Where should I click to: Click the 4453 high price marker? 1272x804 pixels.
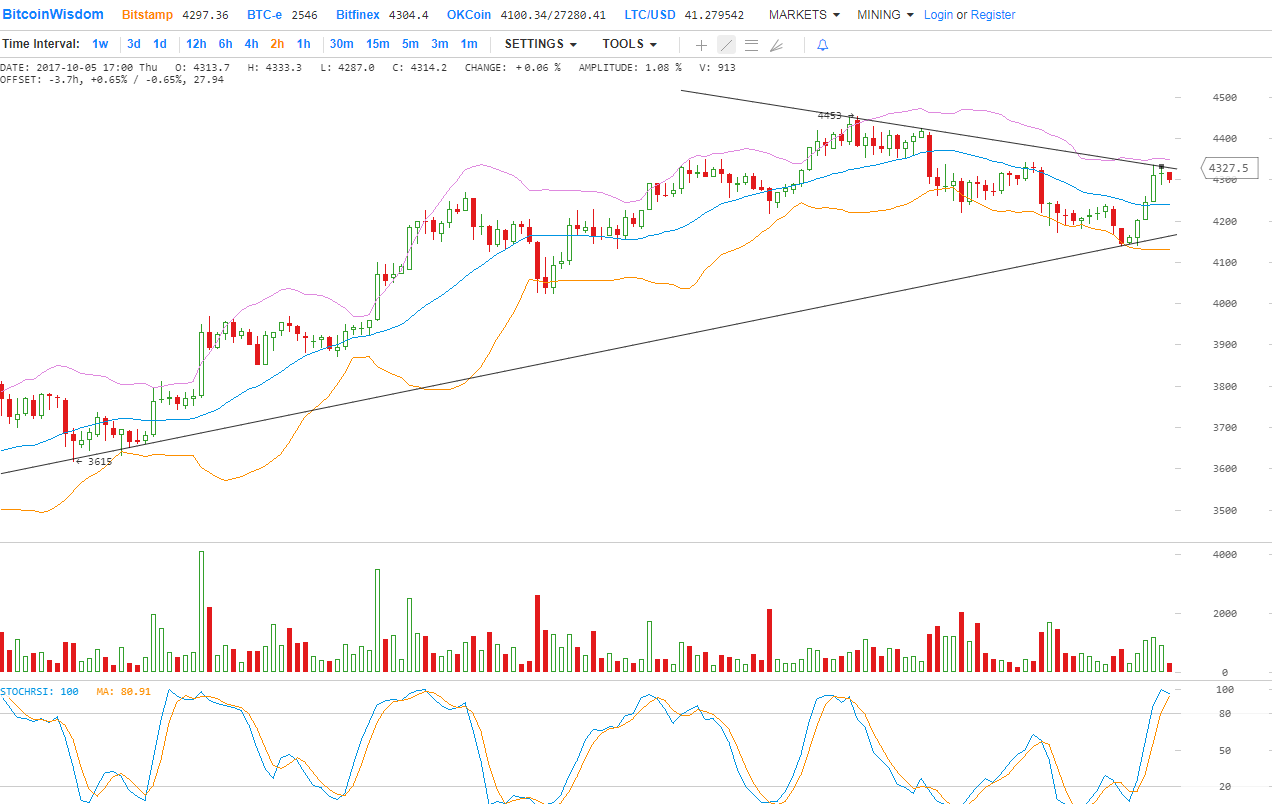tap(830, 116)
